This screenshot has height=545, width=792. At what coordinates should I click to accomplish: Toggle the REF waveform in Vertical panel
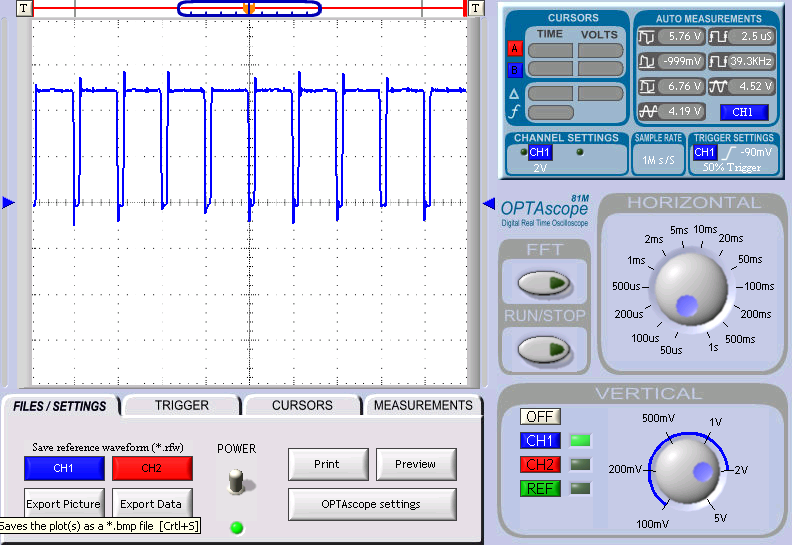(x=539, y=488)
